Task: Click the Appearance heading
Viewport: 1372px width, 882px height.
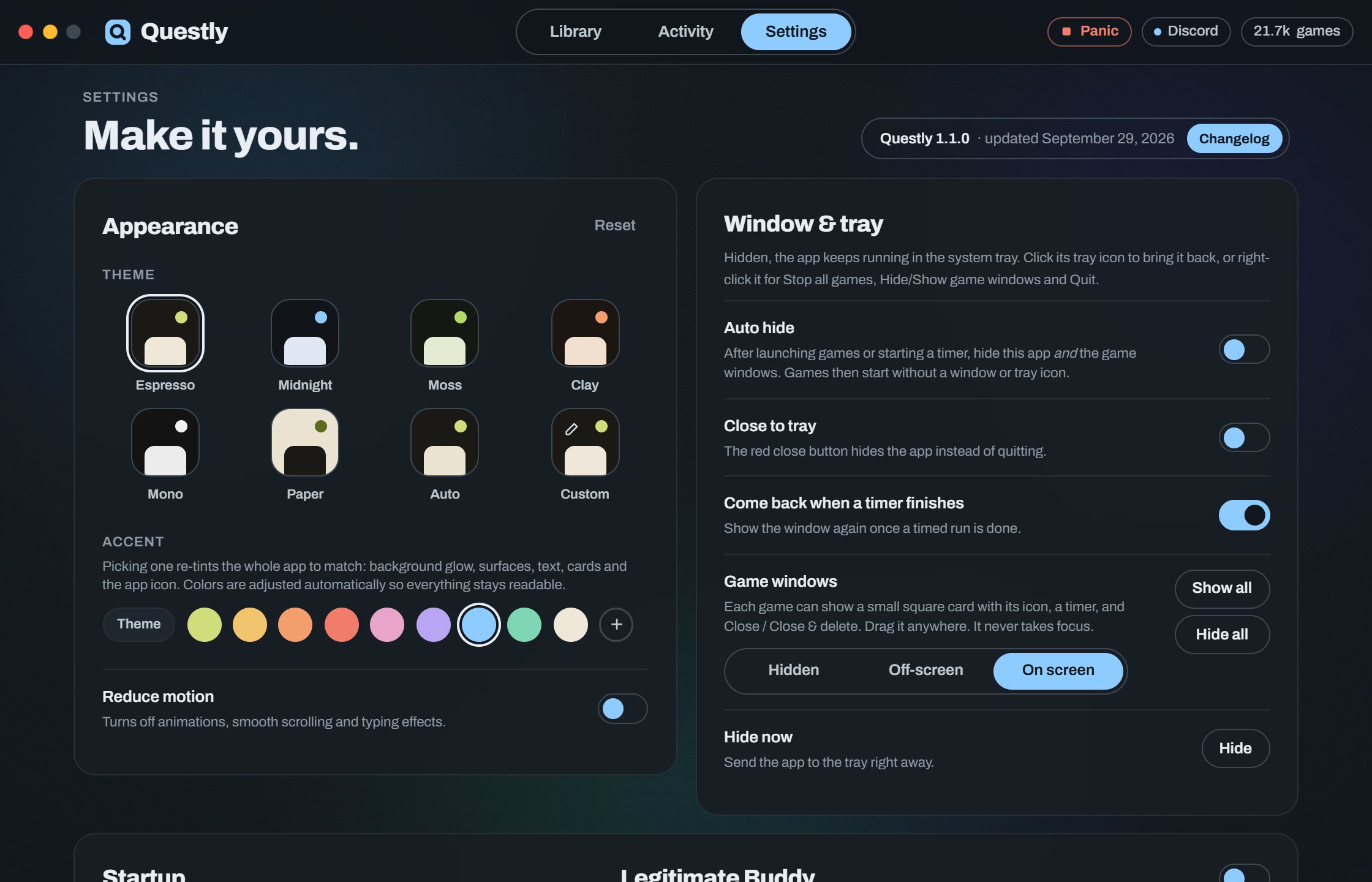Action: (x=170, y=227)
